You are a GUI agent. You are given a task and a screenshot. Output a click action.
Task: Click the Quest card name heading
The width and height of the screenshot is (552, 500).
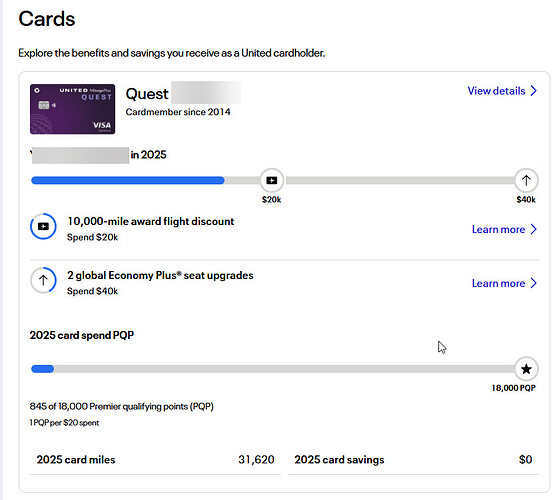click(147, 94)
